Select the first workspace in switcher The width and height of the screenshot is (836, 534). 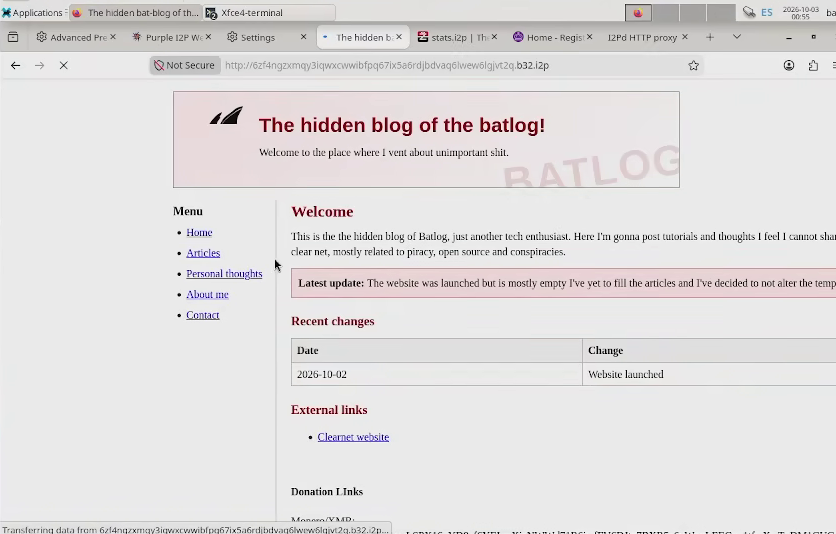tap(638, 12)
